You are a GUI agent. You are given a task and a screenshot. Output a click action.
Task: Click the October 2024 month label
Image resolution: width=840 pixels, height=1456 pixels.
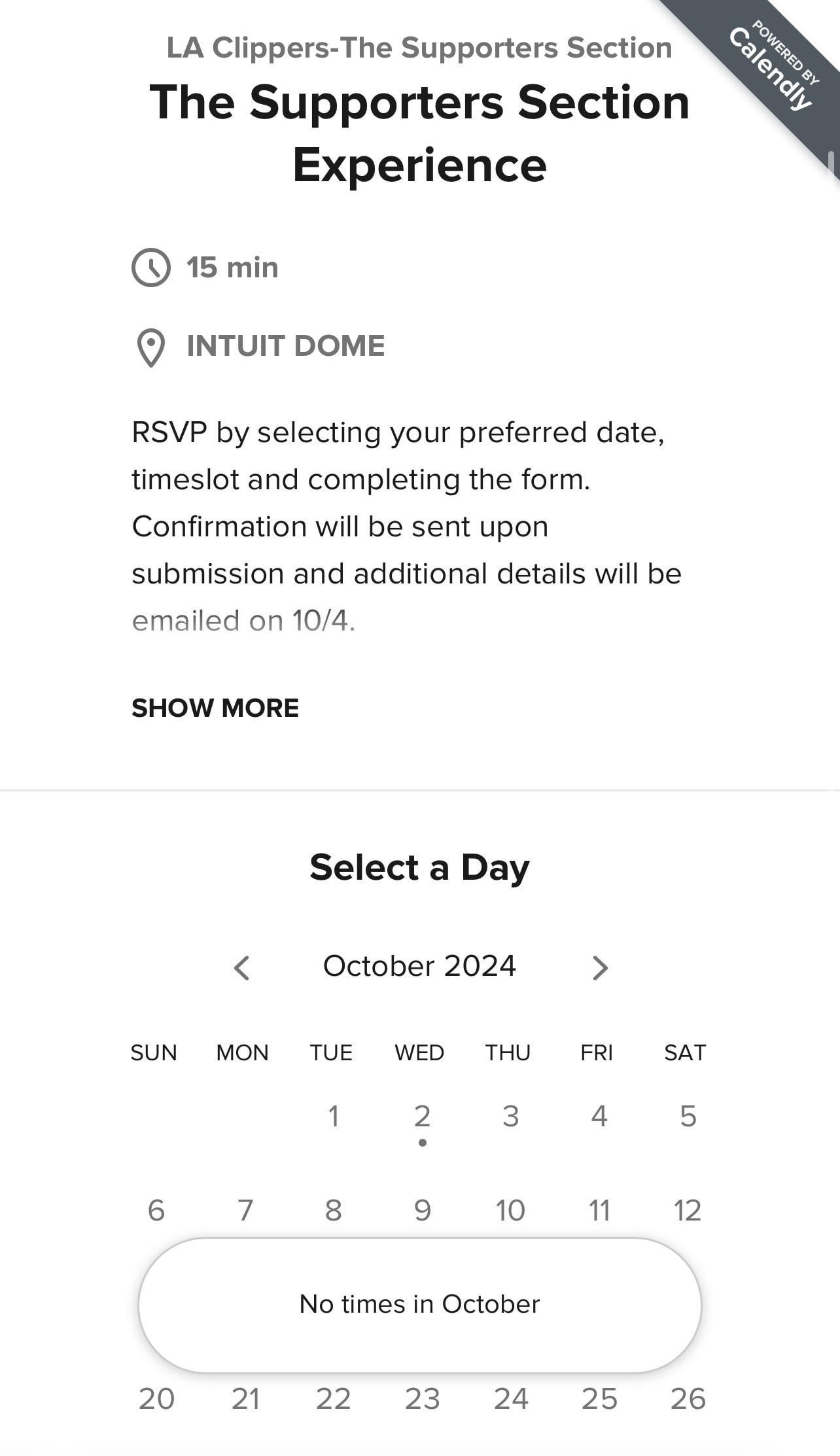pyautogui.click(x=419, y=966)
